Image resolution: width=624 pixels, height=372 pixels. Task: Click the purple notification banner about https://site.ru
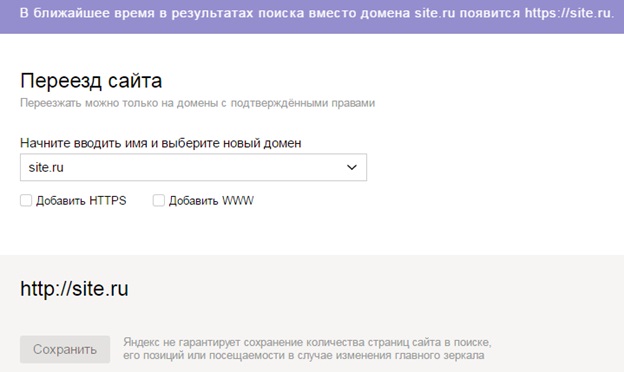coord(312,16)
